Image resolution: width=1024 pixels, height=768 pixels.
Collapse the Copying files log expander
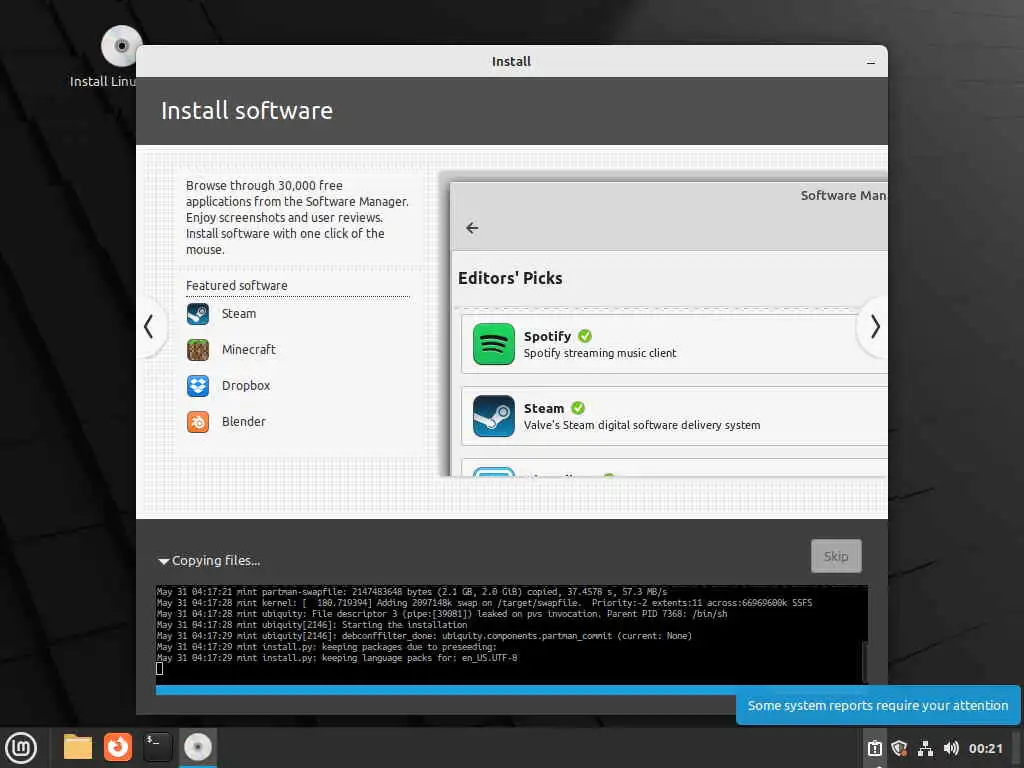[163, 561]
